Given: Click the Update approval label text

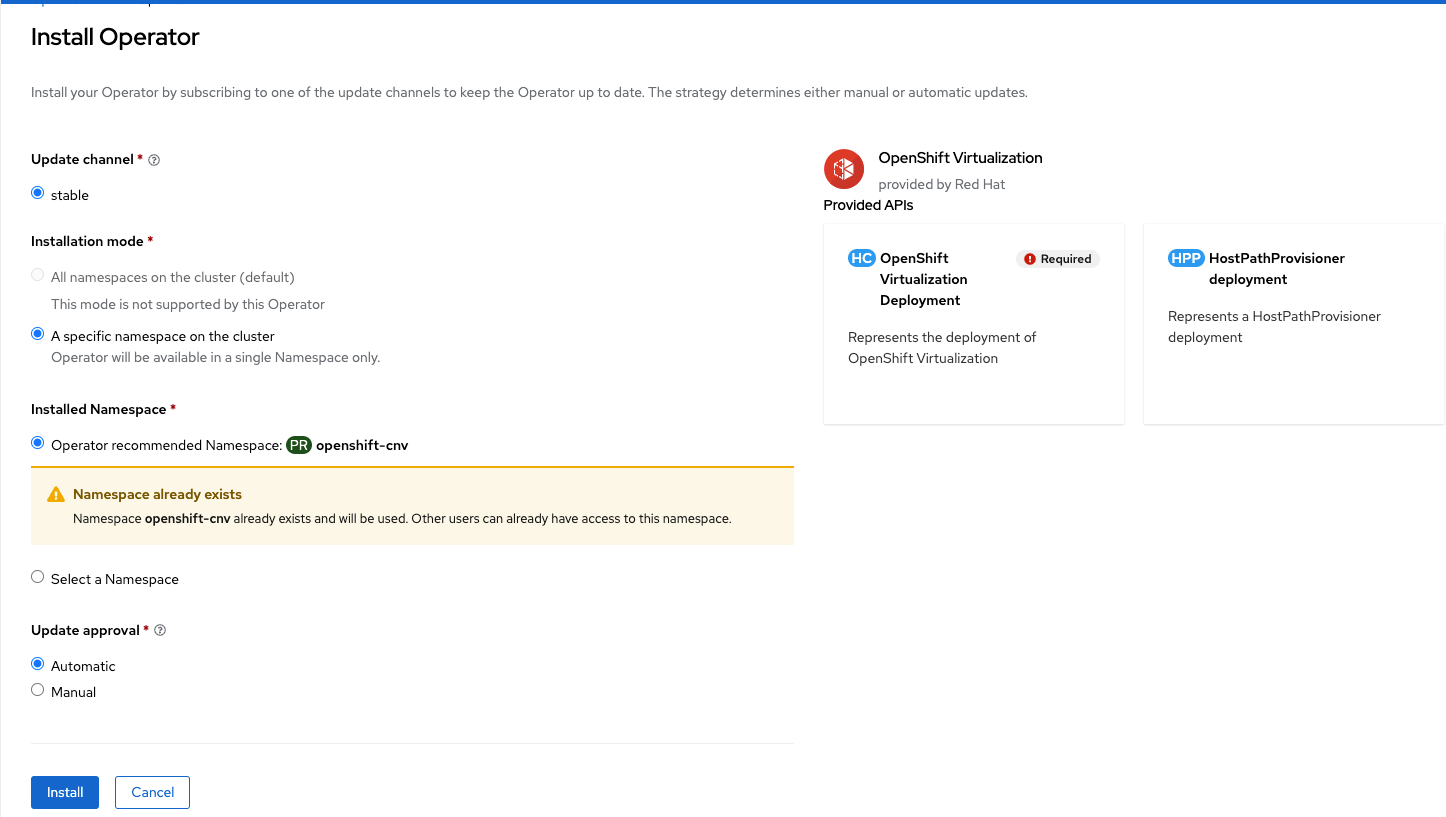Looking at the screenshot, I should click(85, 630).
